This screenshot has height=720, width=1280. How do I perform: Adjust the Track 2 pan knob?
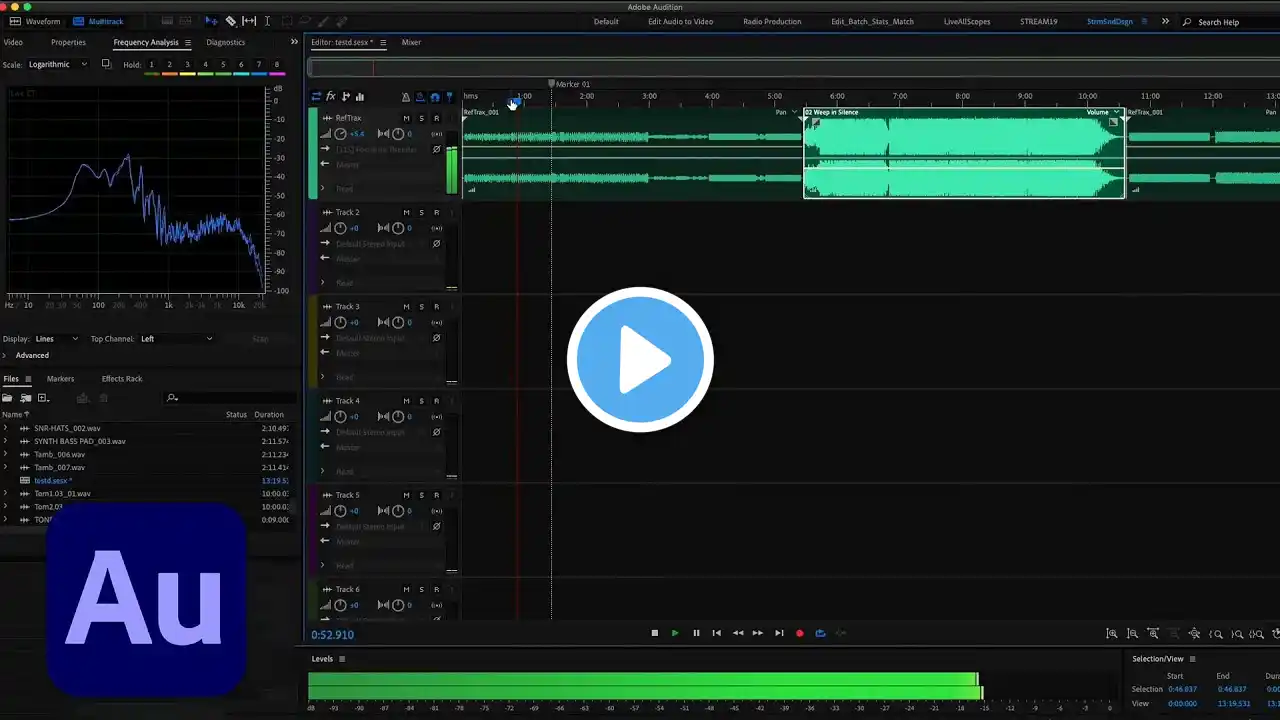[x=398, y=228]
